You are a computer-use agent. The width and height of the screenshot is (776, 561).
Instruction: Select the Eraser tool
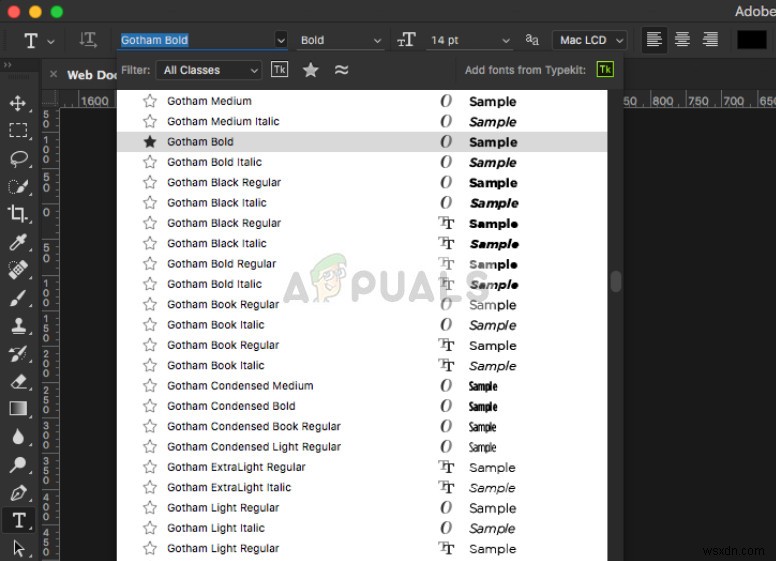pos(18,381)
